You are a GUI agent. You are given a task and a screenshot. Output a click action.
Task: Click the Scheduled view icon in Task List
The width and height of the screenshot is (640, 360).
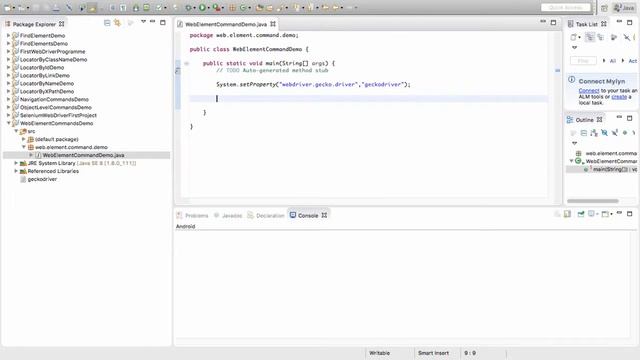tap(600, 37)
